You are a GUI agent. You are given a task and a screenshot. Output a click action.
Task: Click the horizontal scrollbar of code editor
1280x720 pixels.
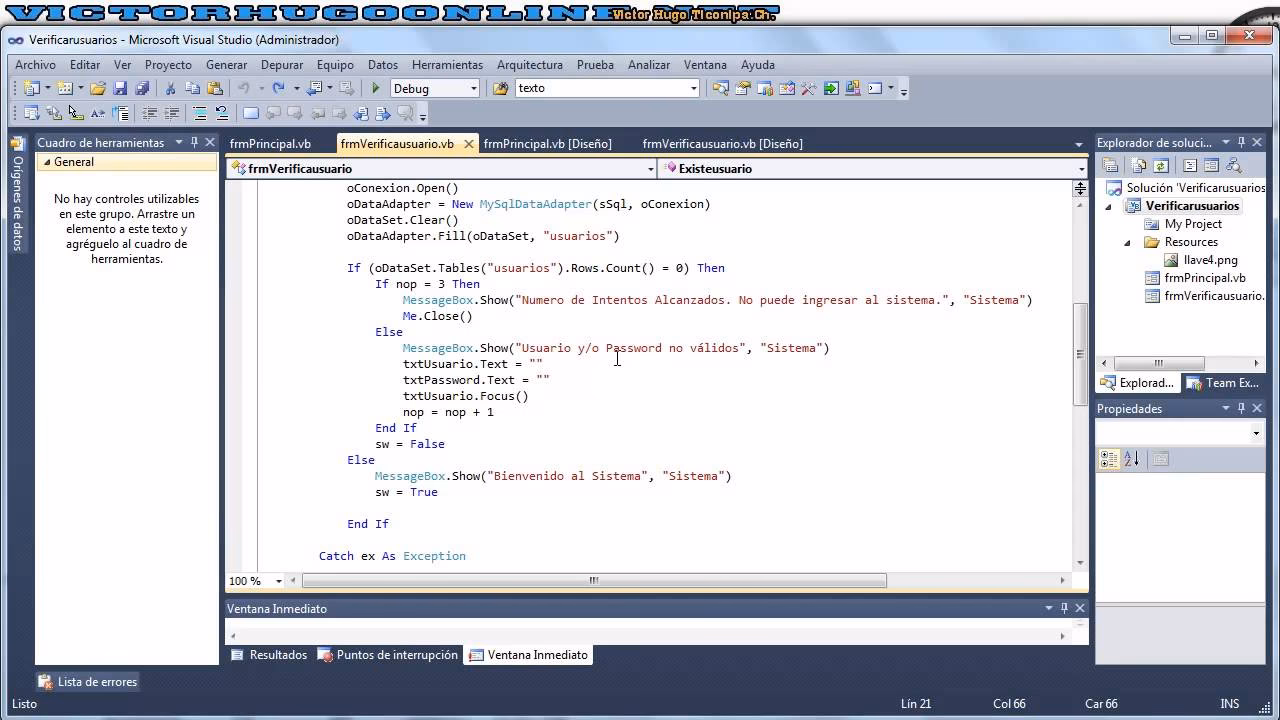click(x=594, y=580)
